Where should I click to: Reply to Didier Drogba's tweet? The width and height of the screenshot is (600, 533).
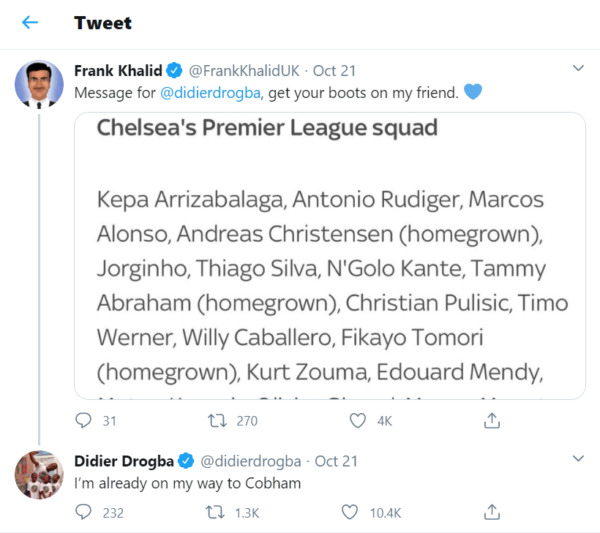click(84, 512)
